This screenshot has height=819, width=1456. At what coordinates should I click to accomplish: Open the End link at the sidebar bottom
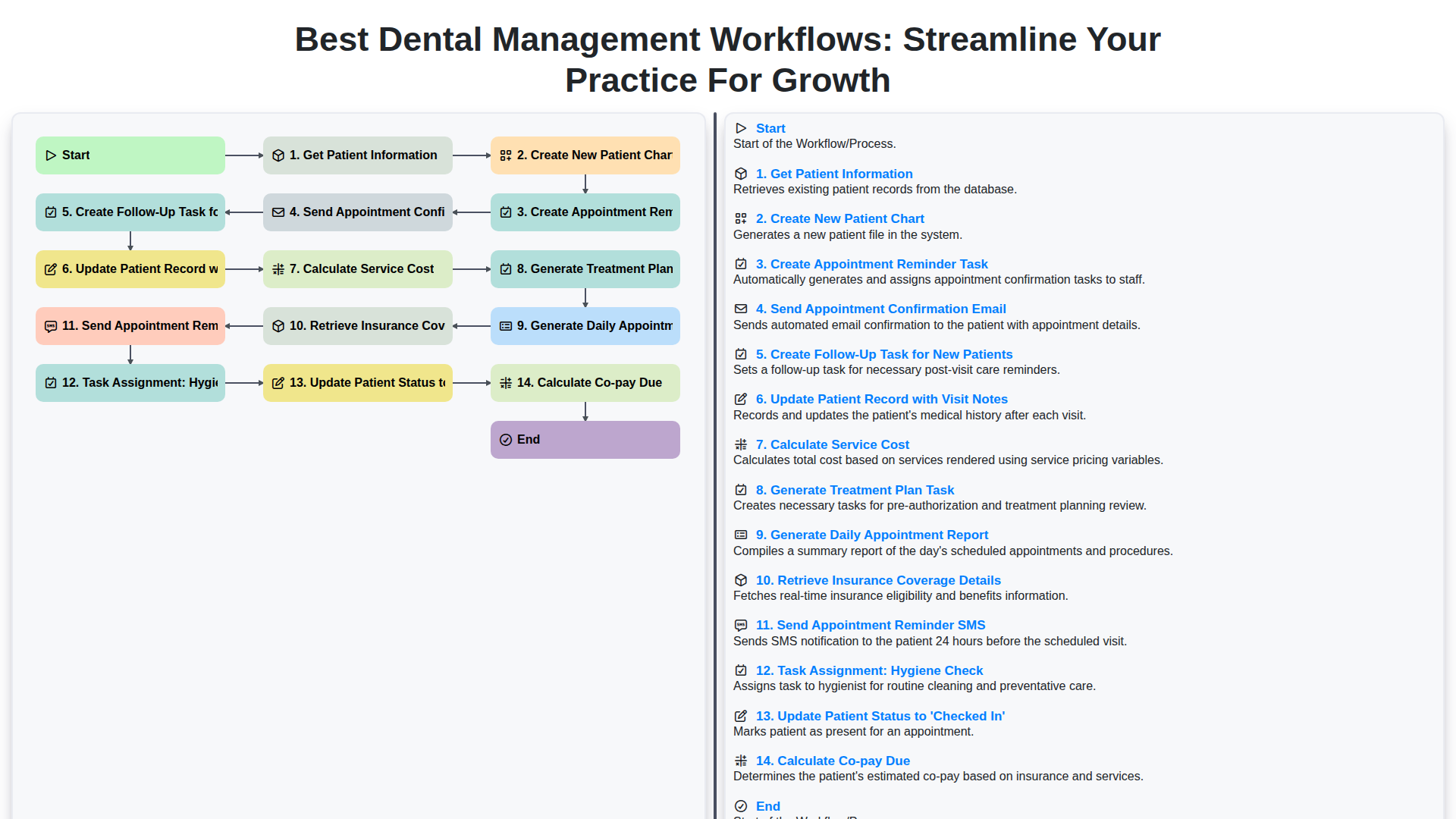pos(767,806)
